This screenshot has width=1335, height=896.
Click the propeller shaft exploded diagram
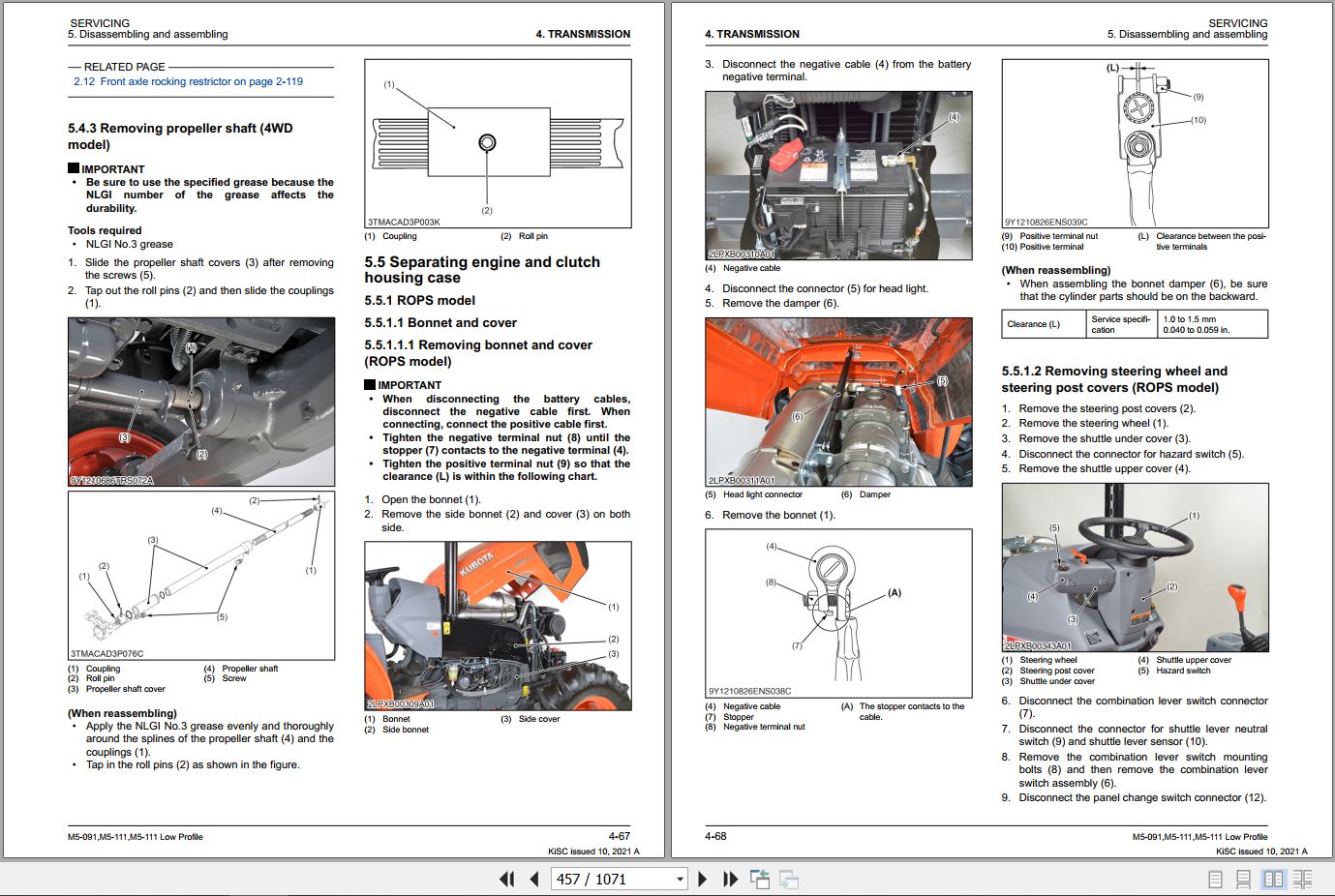(201, 575)
